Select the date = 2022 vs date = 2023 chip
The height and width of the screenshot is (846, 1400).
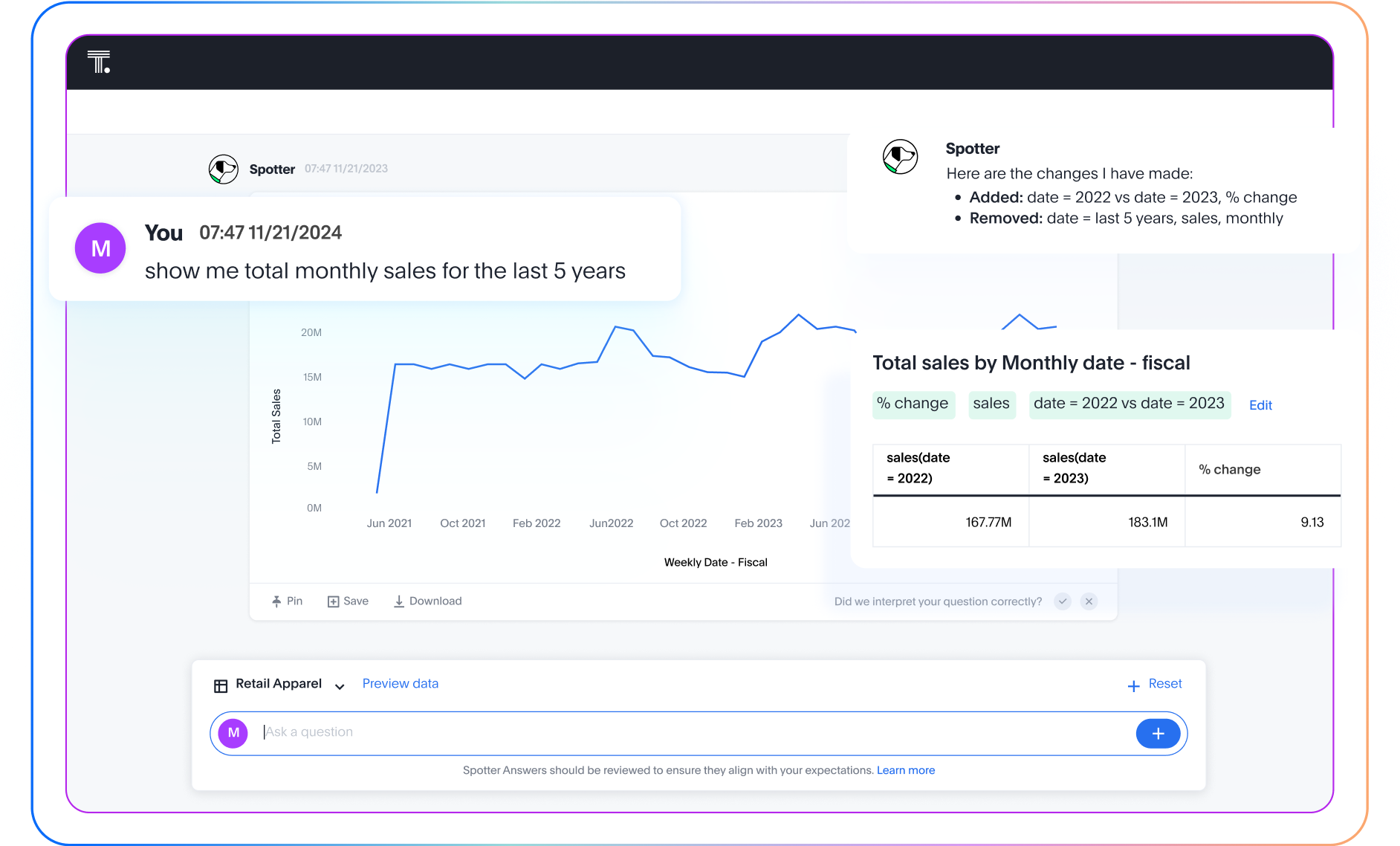click(x=1129, y=404)
